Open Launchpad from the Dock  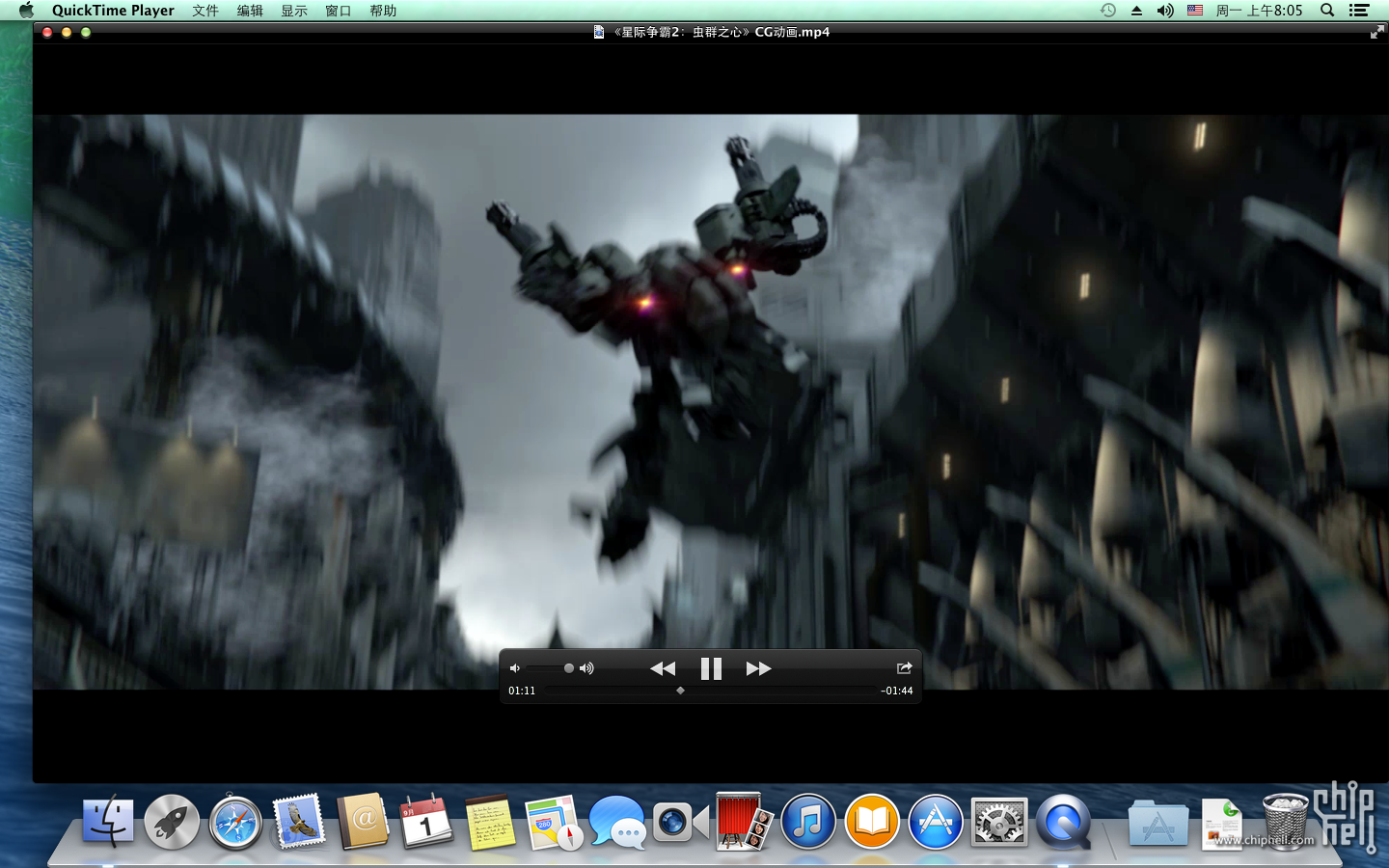point(172,822)
